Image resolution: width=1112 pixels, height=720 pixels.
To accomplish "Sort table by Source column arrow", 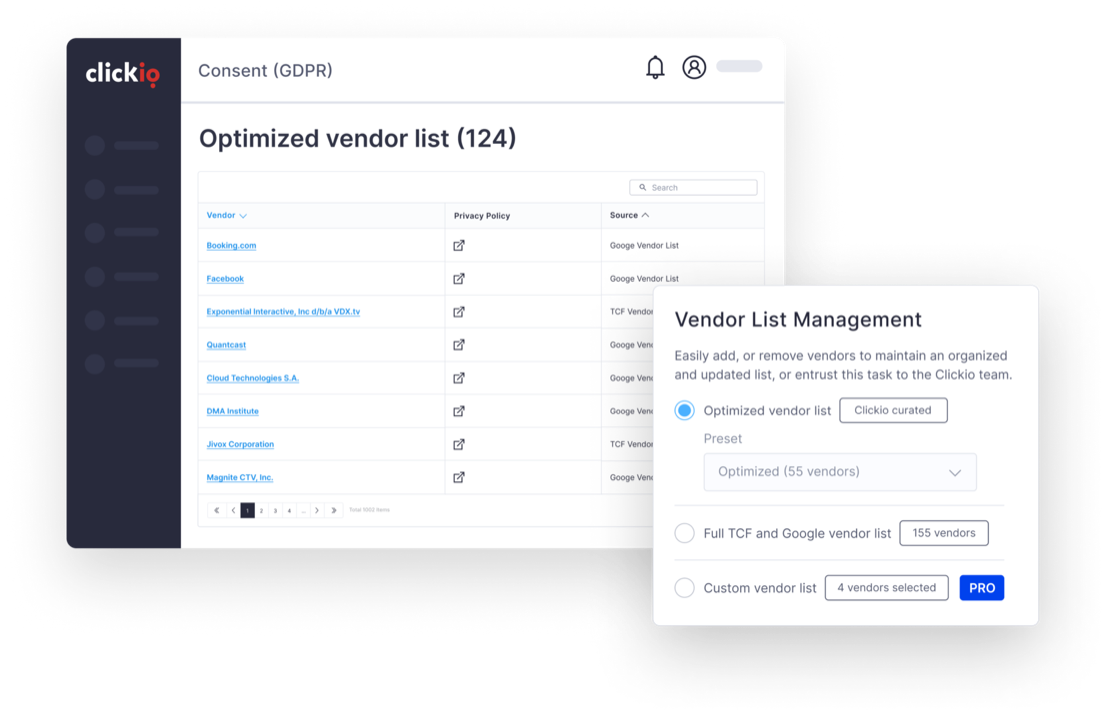I will pos(645,215).
